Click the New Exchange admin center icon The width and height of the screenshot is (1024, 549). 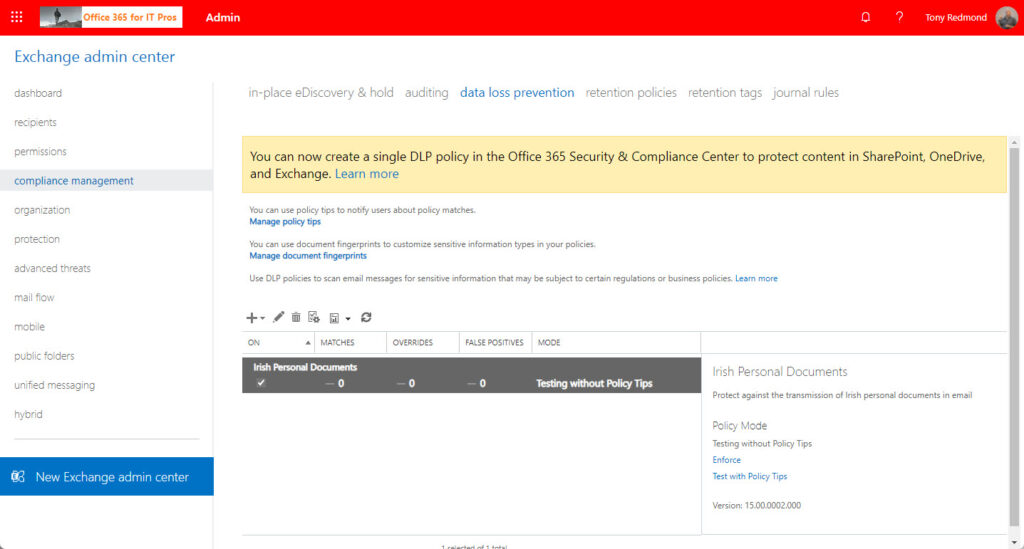(18, 477)
